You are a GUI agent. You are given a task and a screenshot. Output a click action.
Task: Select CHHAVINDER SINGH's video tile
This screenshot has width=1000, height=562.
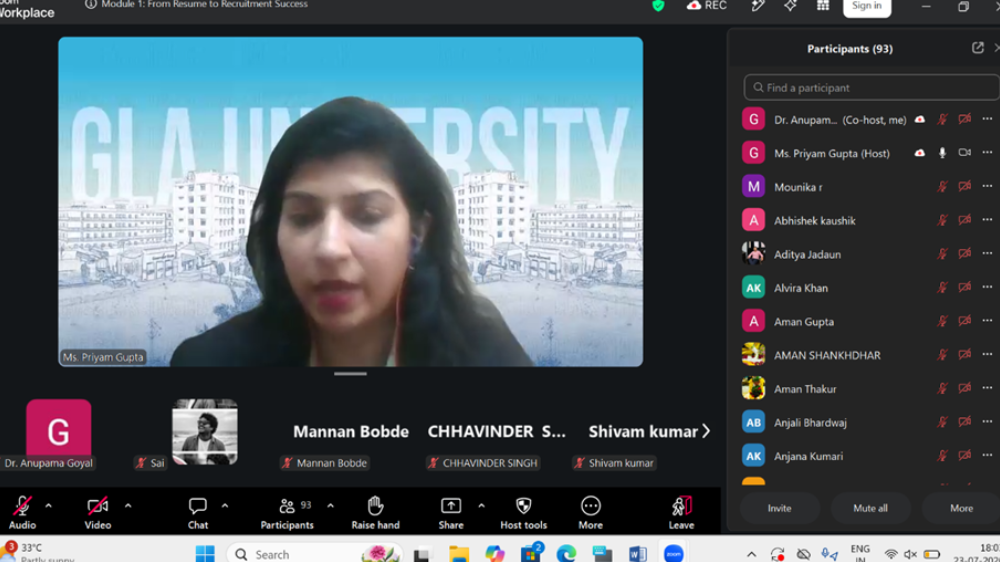point(496,433)
